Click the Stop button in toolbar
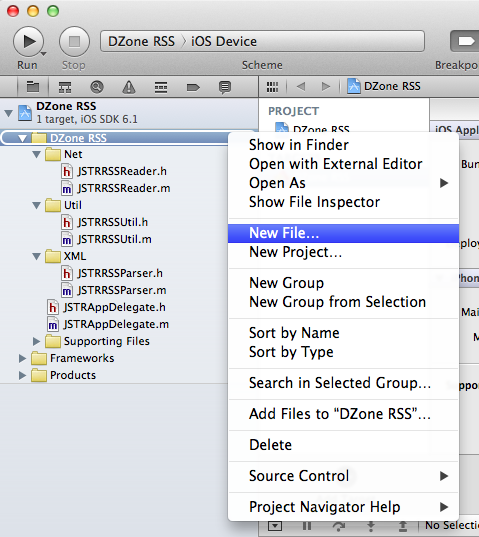Screen dimensions: 479x537 74,41
